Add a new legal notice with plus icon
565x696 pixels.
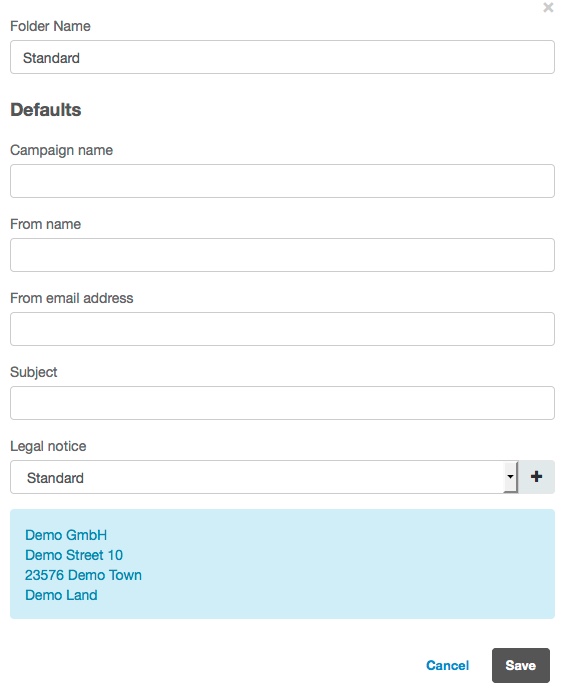pyautogui.click(x=536, y=477)
